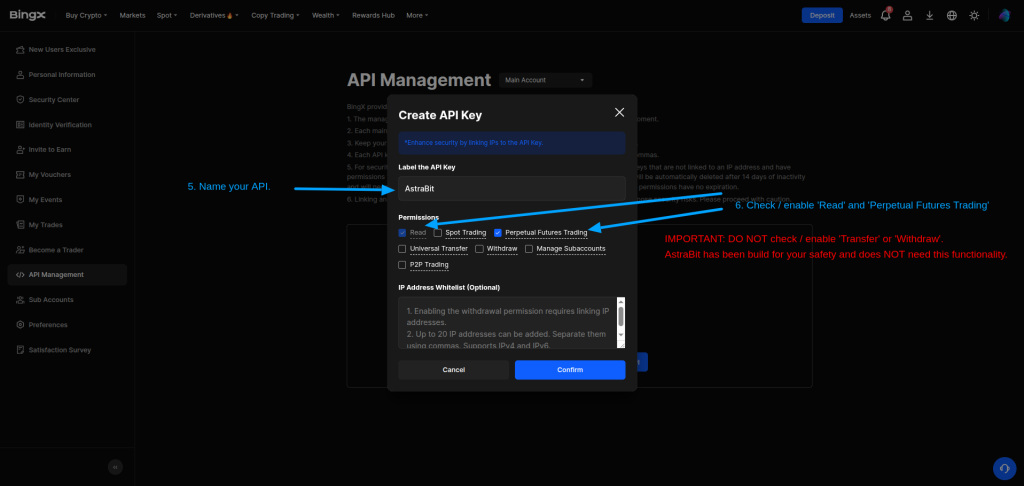Open the Buy Crypto dropdown menu
Image resolution: width=1024 pixels, height=486 pixels.
coord(87,16)
